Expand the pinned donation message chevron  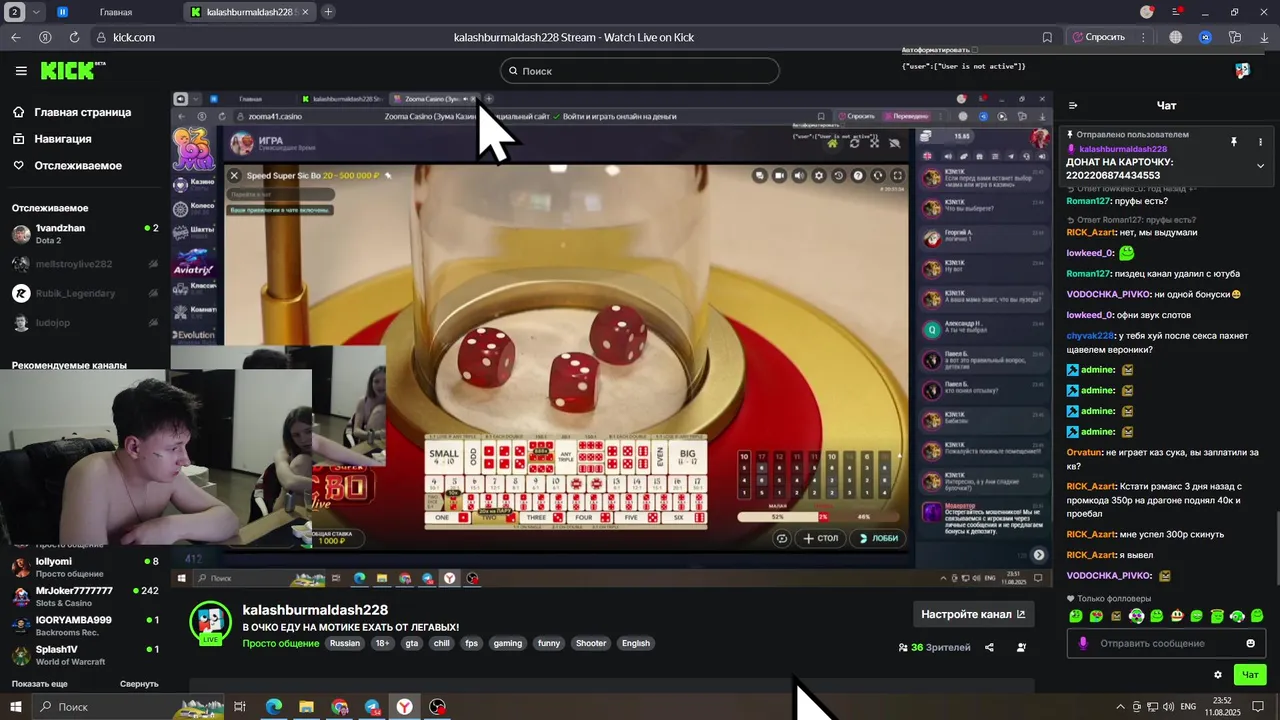coord(1260,166)
